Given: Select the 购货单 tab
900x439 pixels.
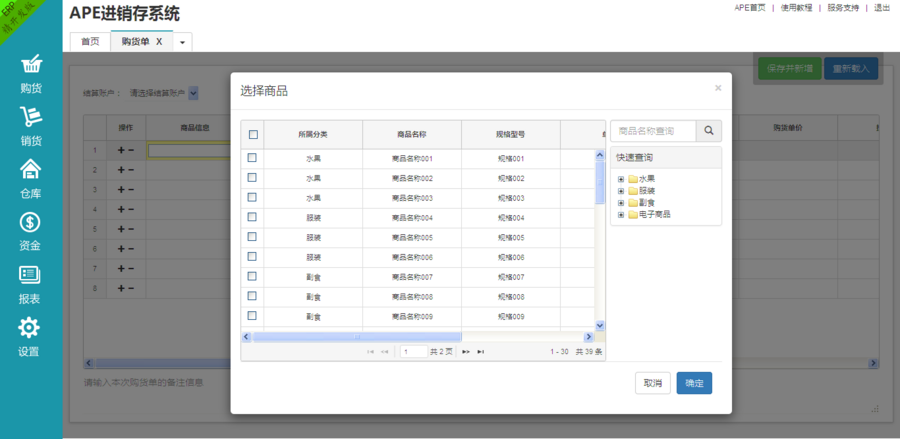Looking at the screenshot, I should [x=135, y=41].
